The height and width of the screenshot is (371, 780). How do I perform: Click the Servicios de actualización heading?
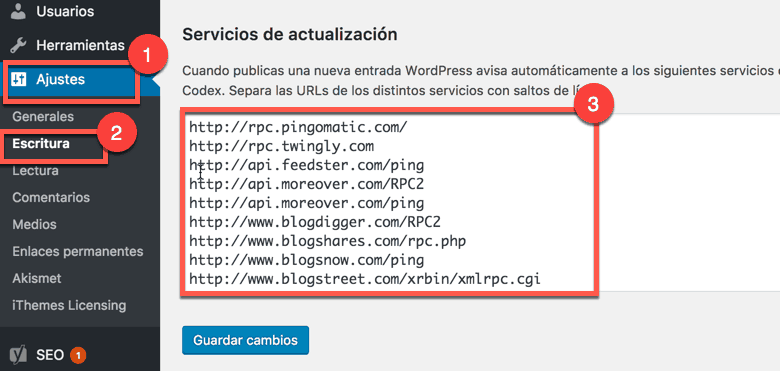point(290,34)
